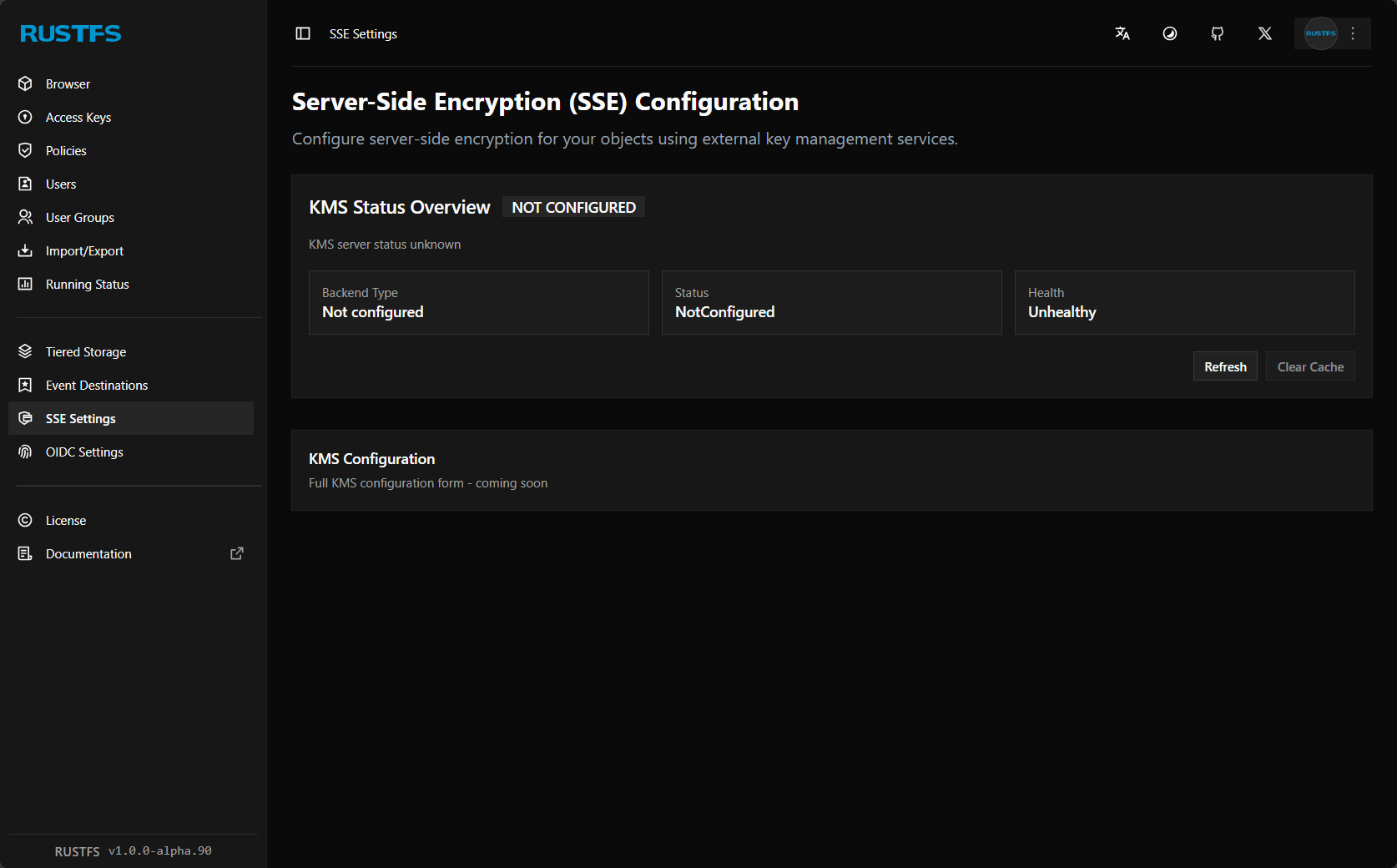Screen dimensions: 1397x868
Task: Click the Policies shield icon
Action: (x=25, y=151)
